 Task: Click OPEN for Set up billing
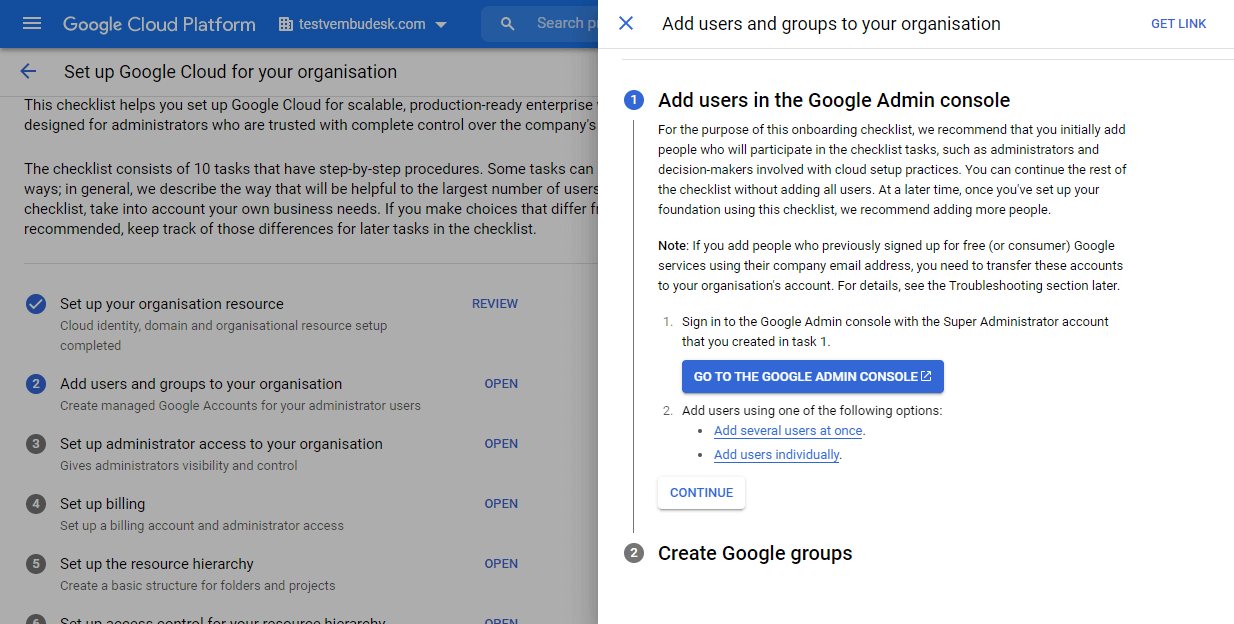click(x=501, y=504)
